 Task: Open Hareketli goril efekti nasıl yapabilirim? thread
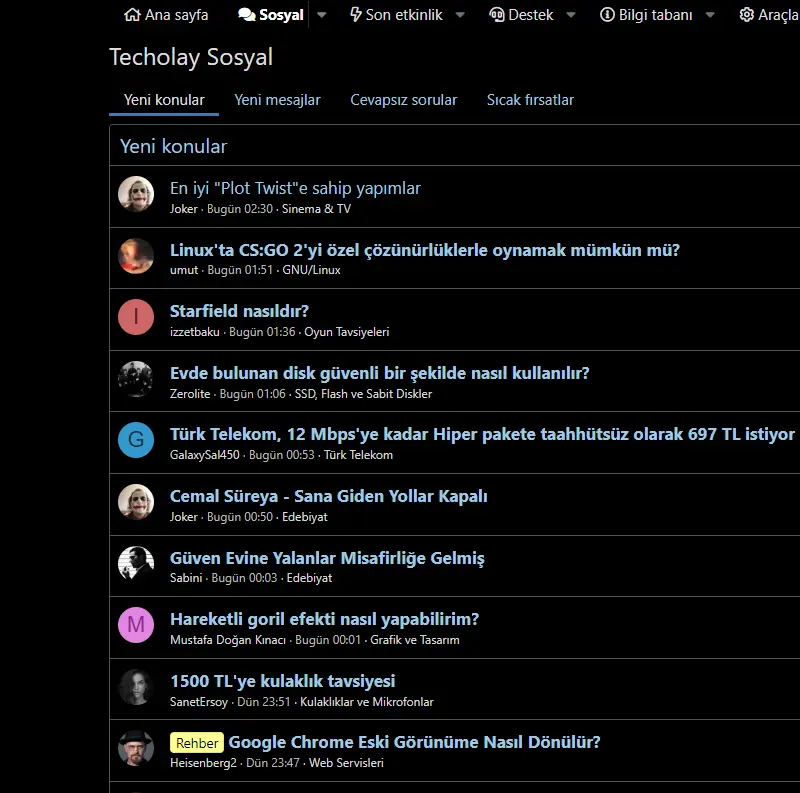click(324, 619)
